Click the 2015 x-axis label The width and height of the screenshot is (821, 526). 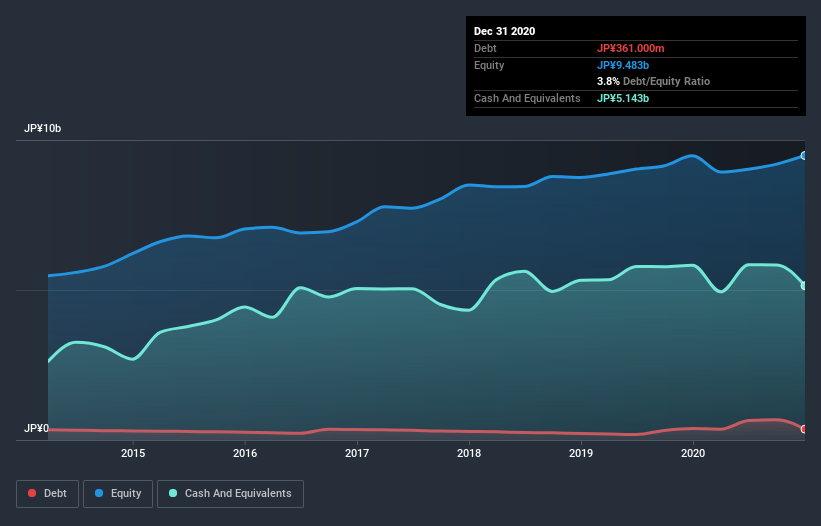point(133,453)
